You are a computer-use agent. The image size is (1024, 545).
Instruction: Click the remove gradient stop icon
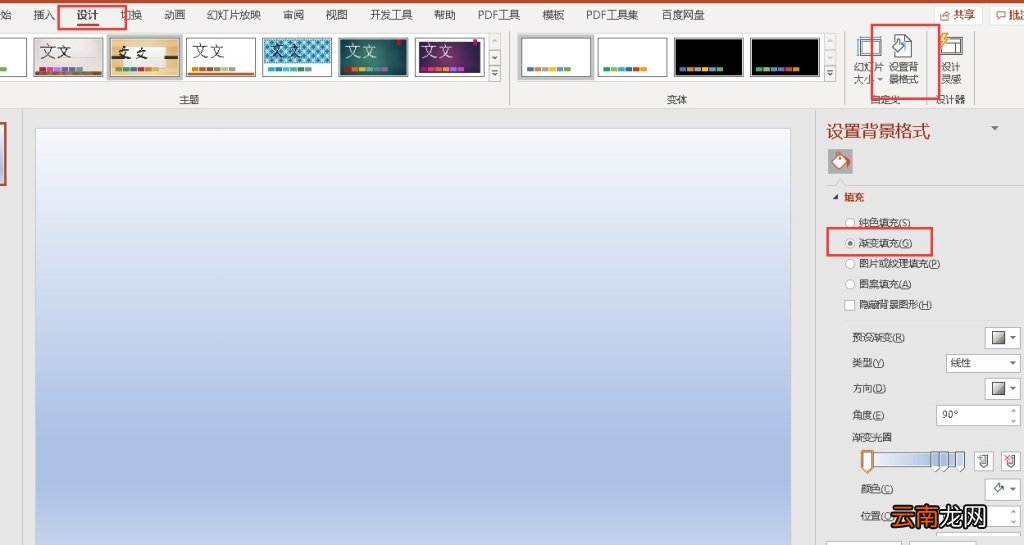pos(1009,460)
